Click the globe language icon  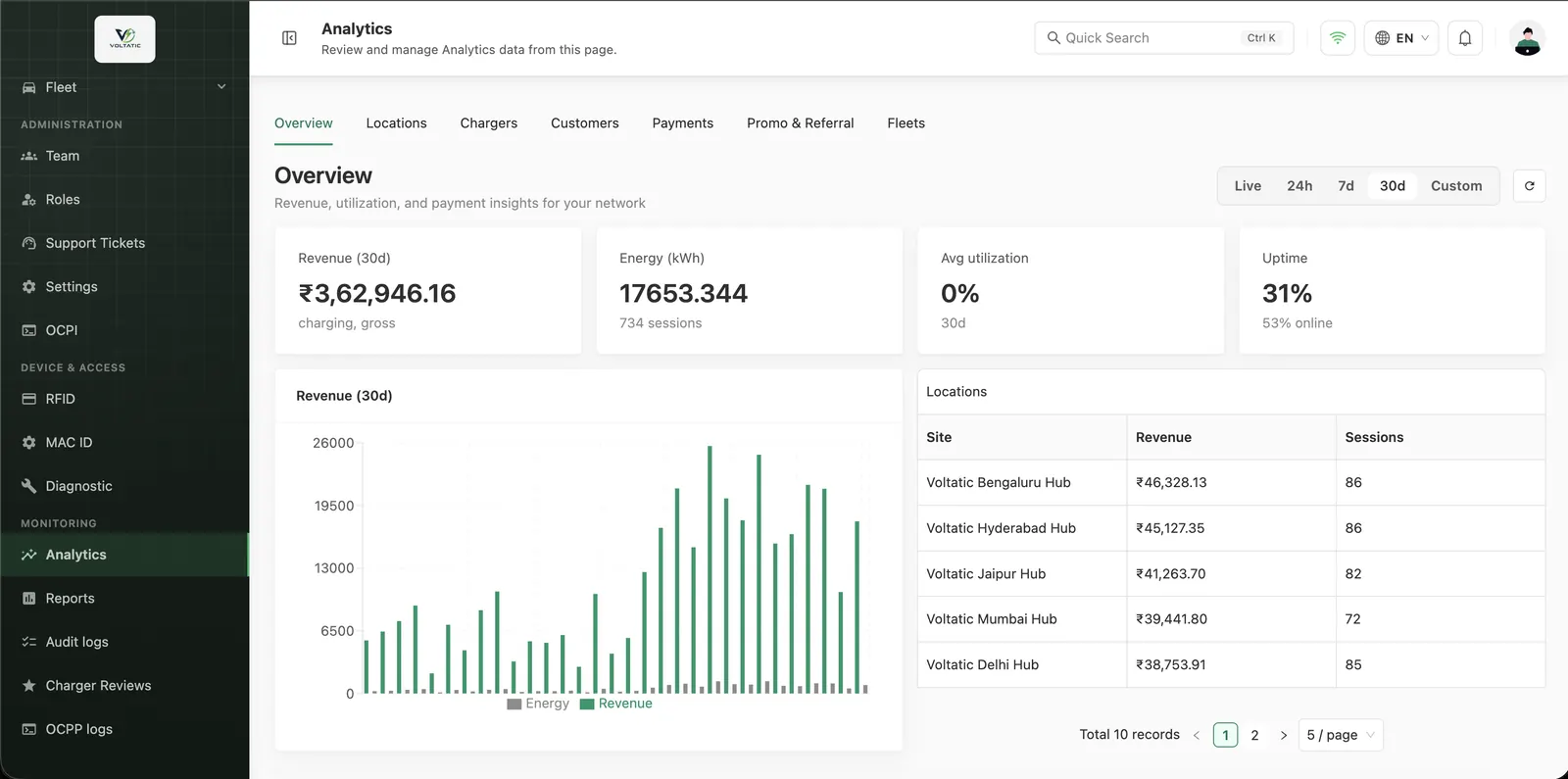click(x=1383, y=38)
